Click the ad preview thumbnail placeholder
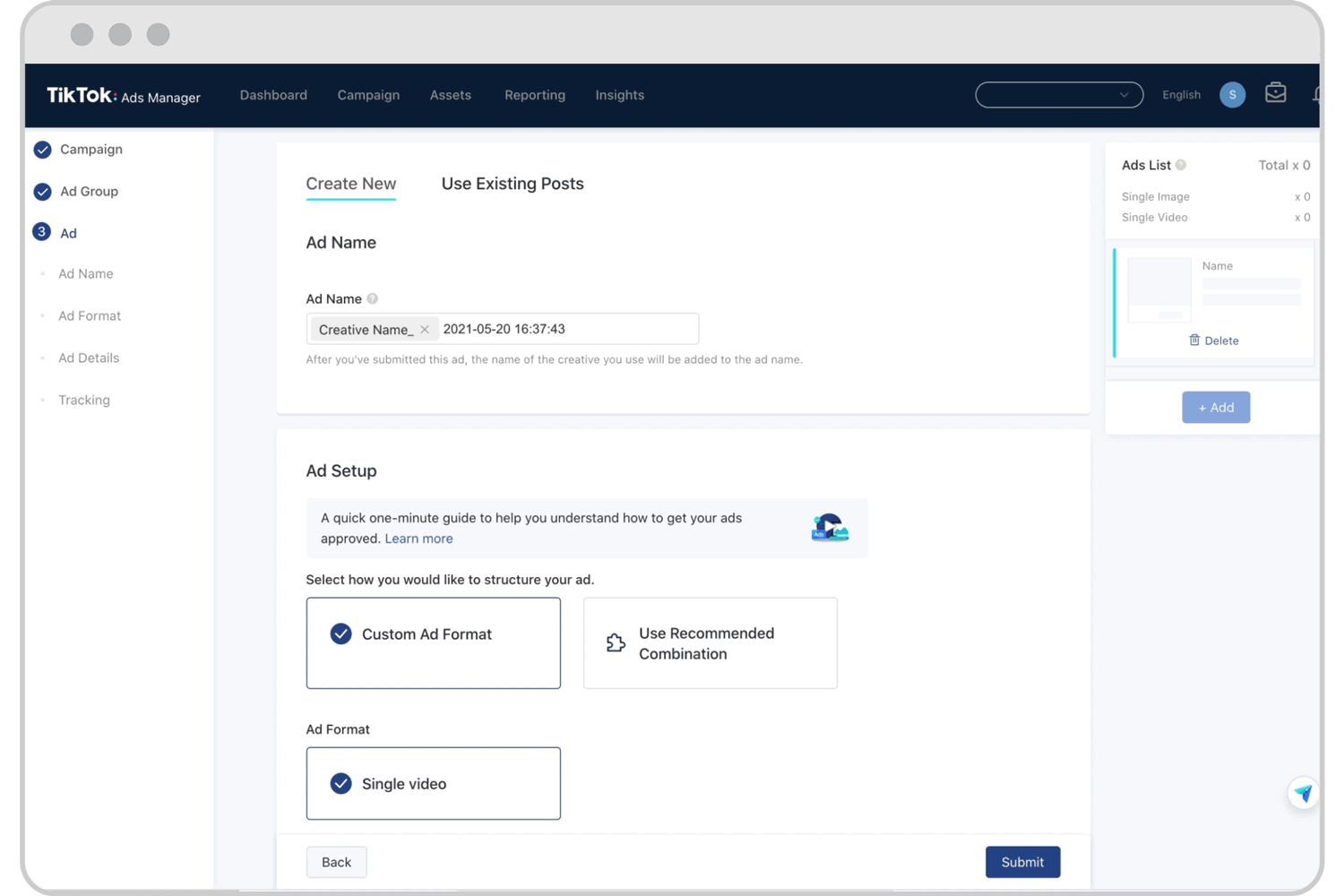1344x896 pixels. coord(1159,290)
